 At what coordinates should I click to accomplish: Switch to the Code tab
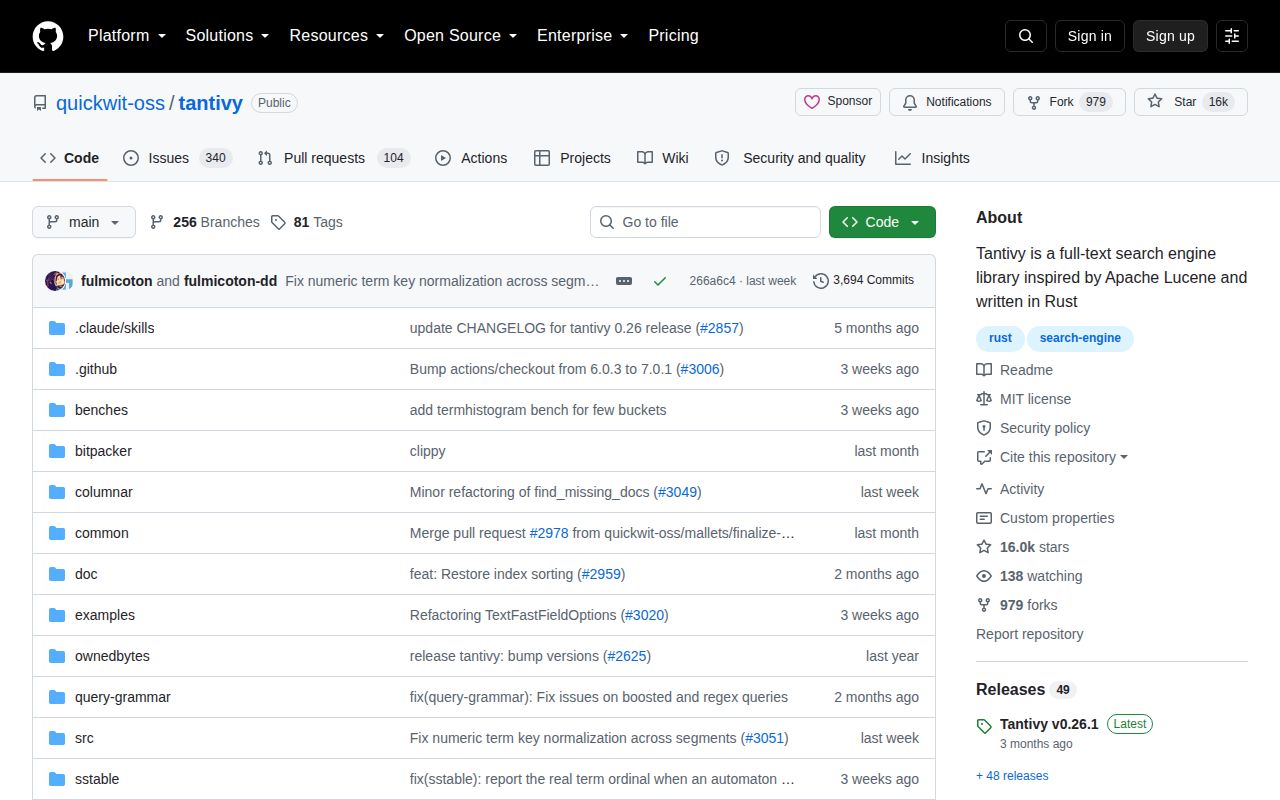click(x=70, y=158)
